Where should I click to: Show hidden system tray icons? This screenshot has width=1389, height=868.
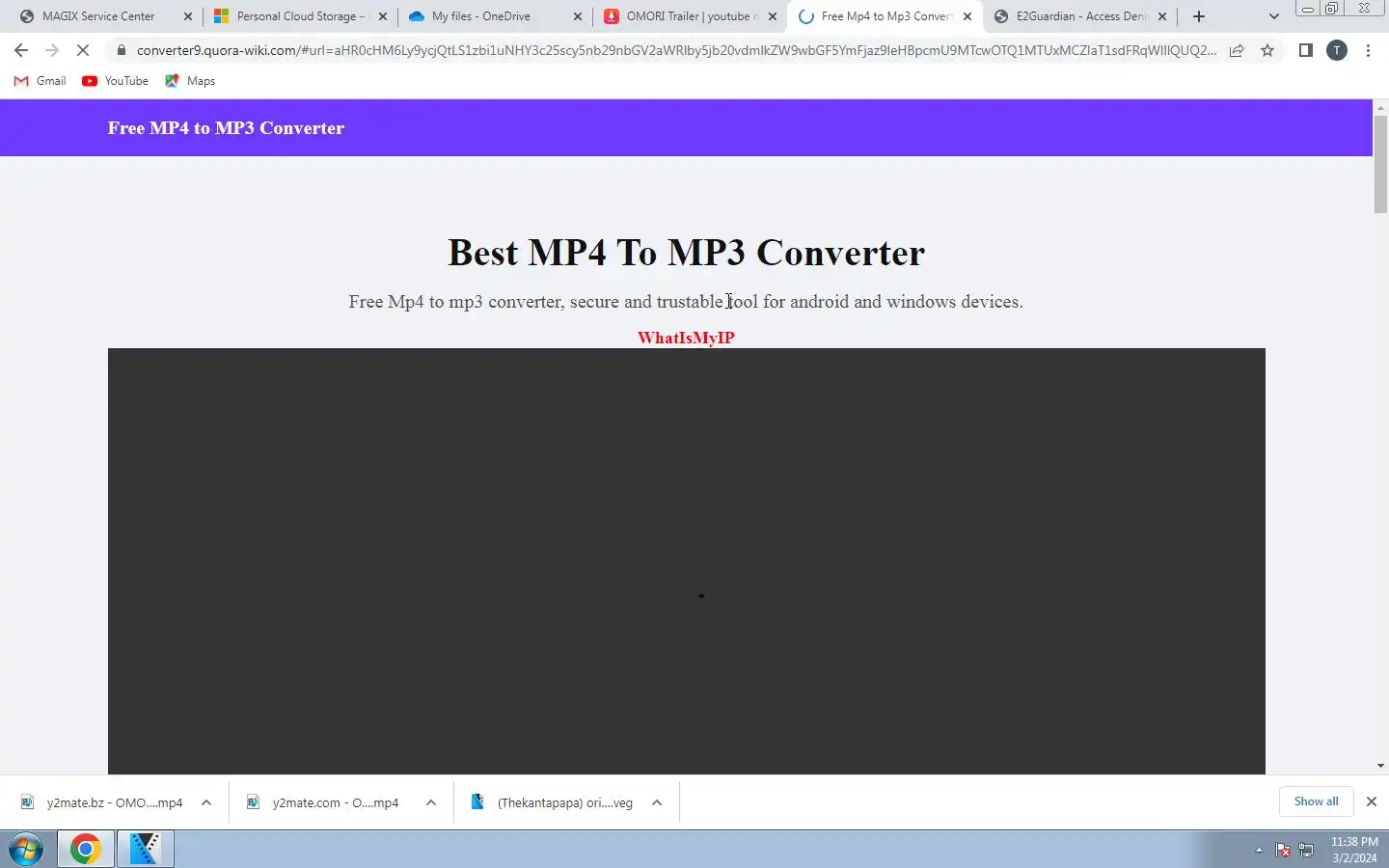1259,850
